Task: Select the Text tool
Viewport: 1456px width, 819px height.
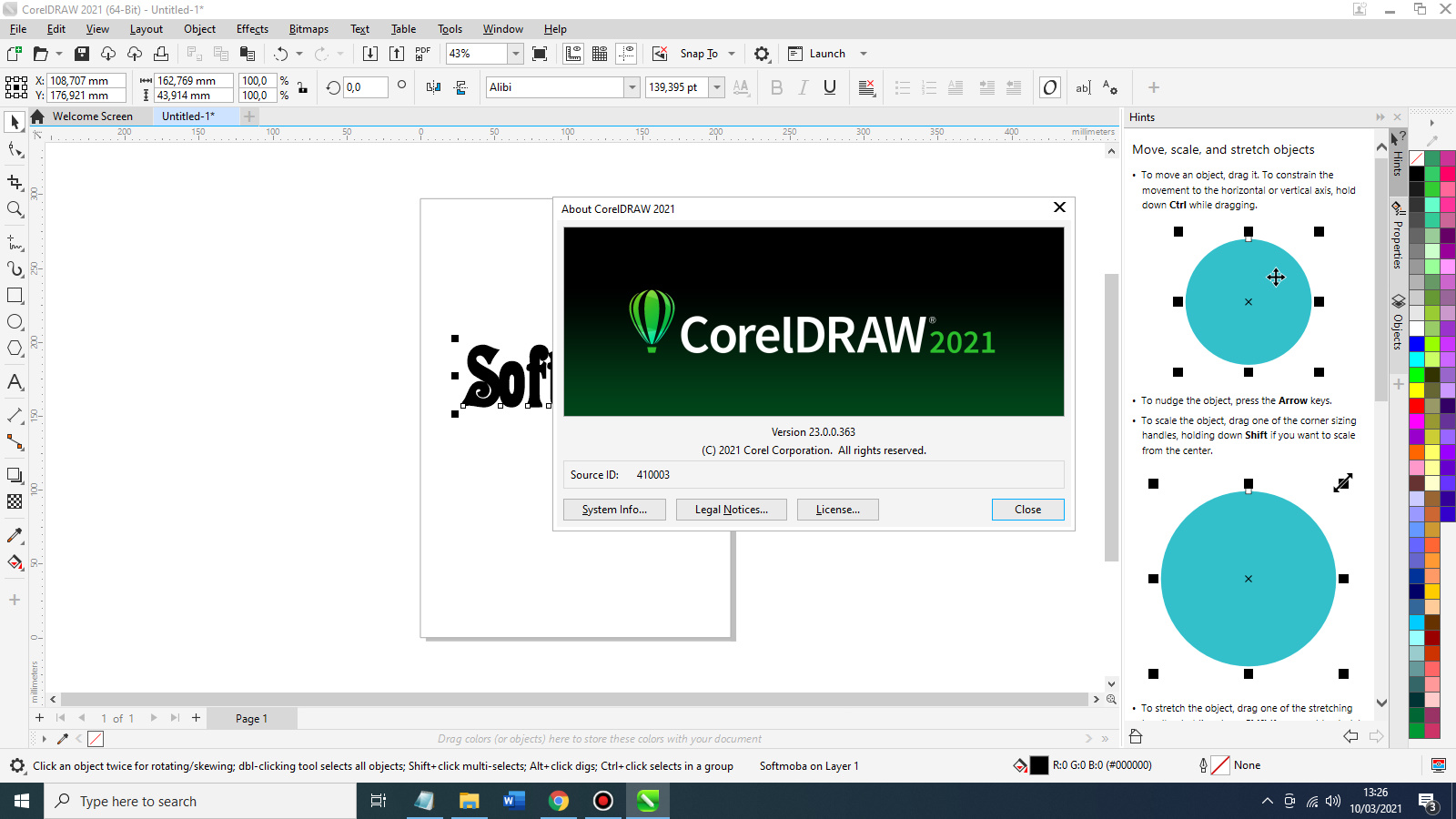Action: pos(15,383)
